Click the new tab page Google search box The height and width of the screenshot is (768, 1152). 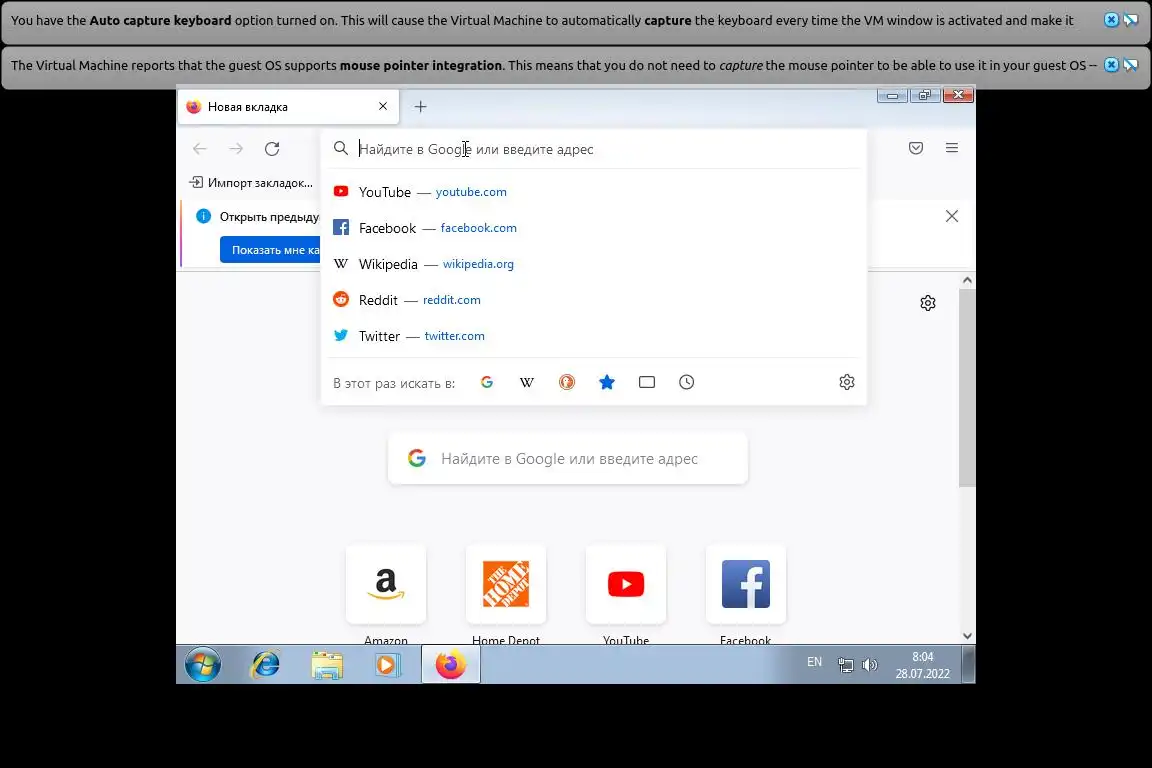(568, 459)
